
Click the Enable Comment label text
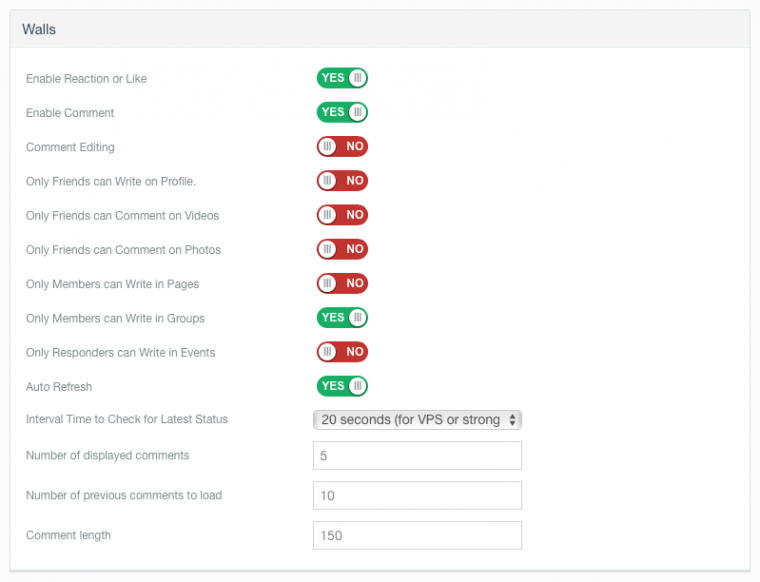(70, 113)
